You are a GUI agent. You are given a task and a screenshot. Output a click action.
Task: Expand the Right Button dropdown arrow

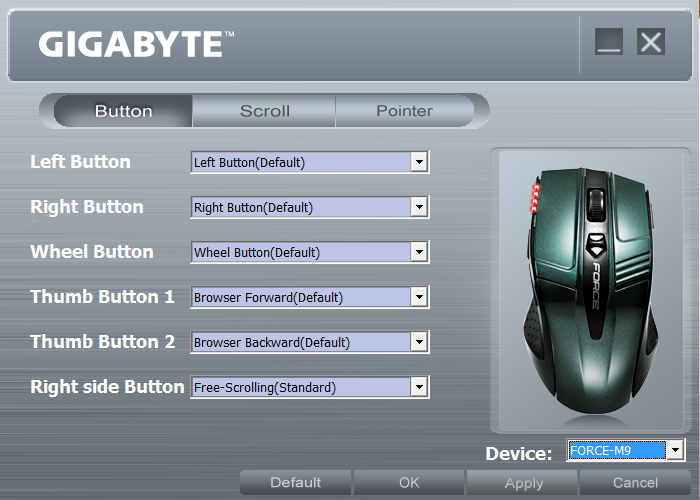point(419,207)
